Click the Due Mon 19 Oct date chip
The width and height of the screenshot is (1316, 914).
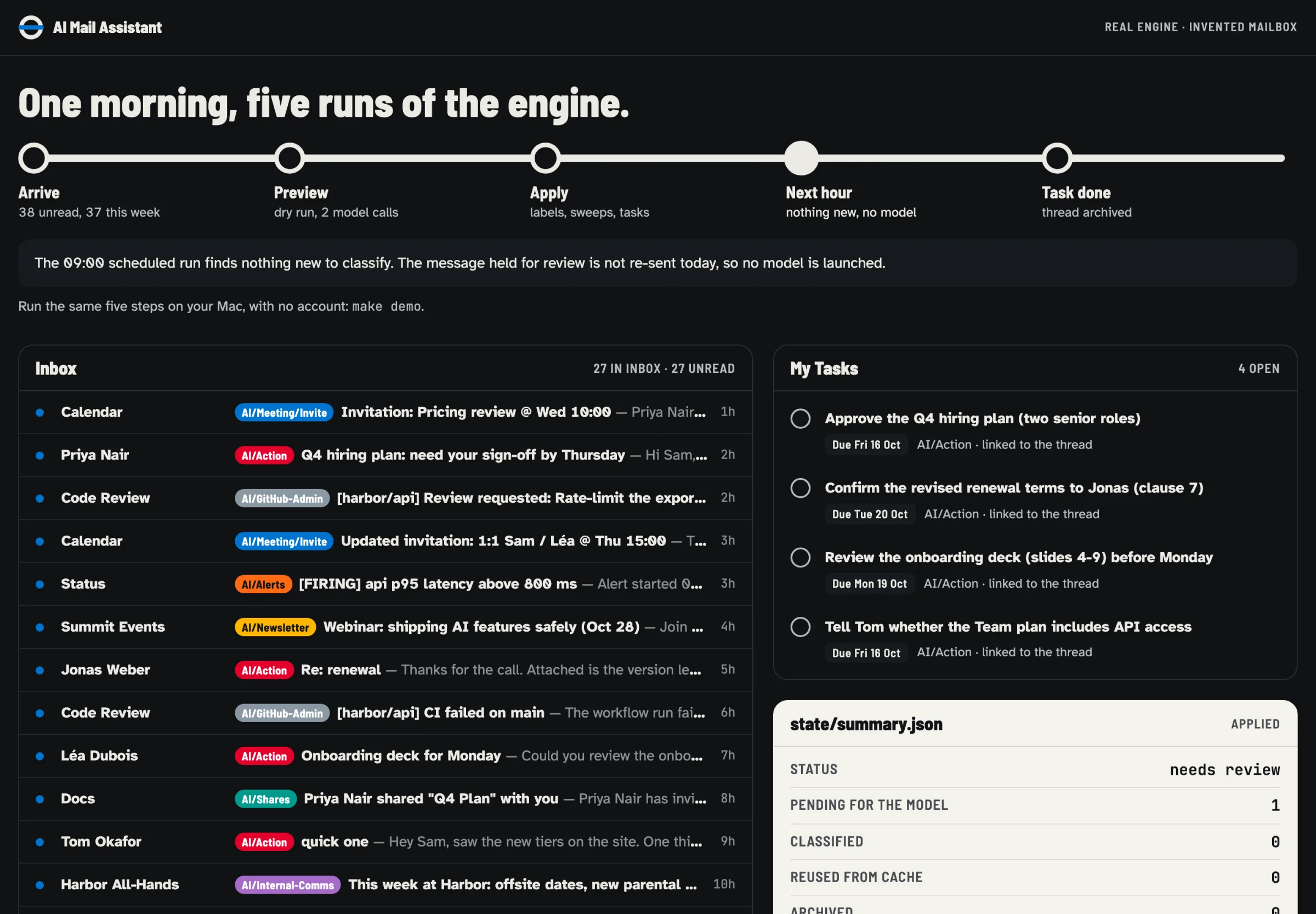[869, 583]
